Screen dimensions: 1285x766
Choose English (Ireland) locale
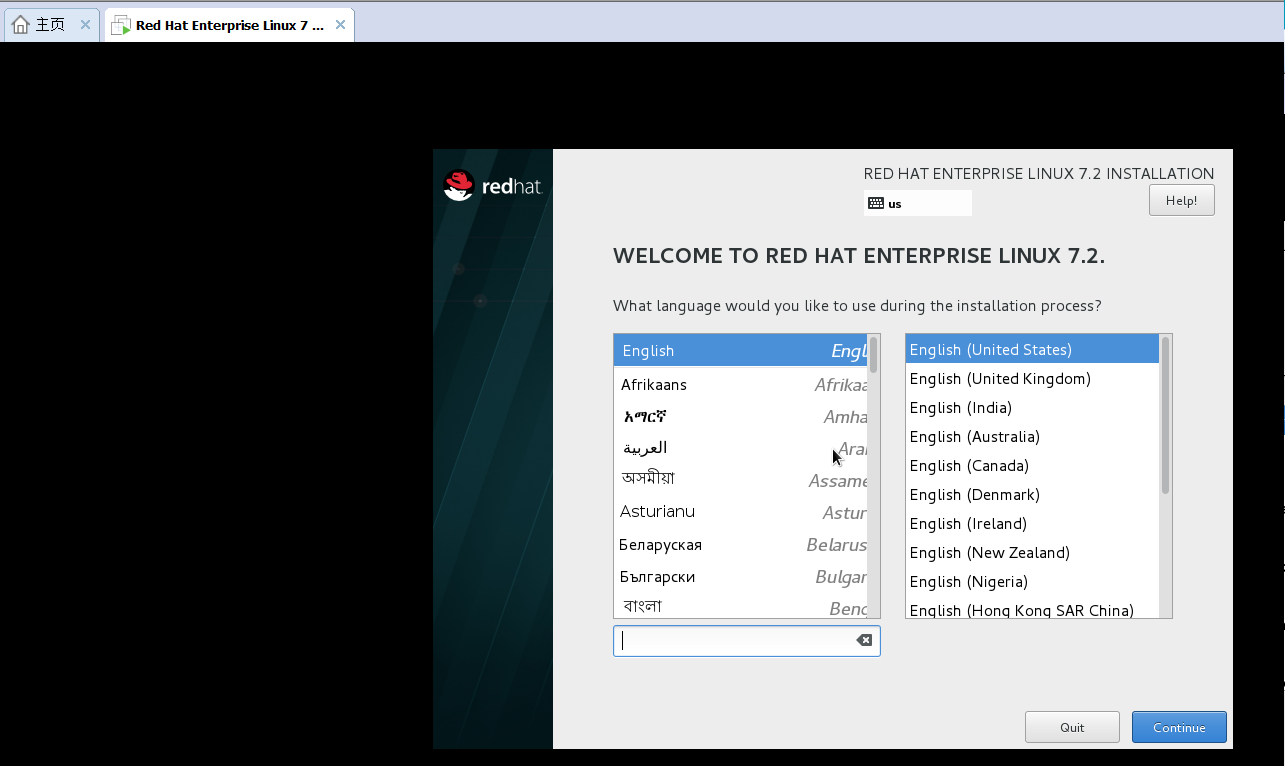tap(1032, 523)
